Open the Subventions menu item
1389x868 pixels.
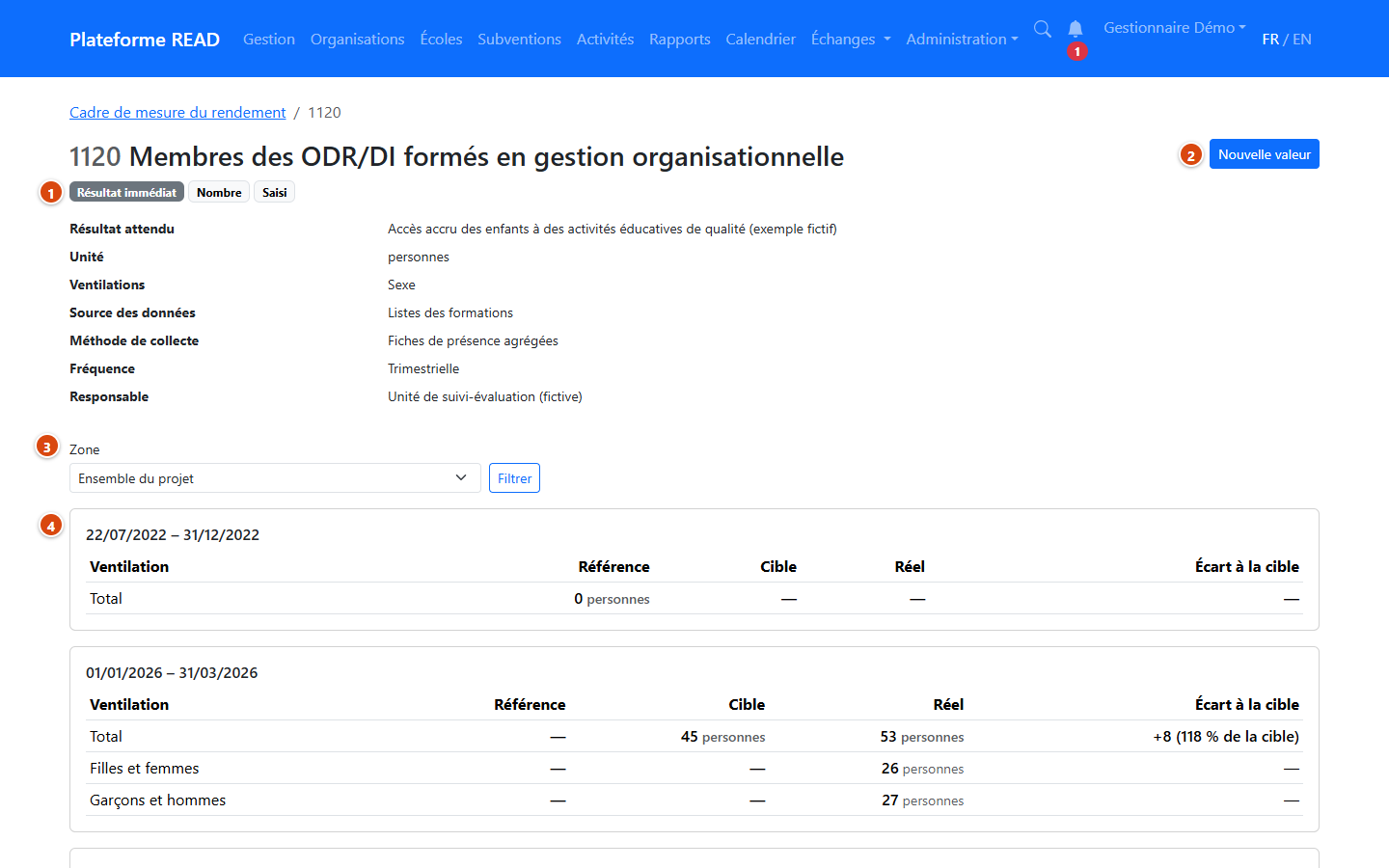[x=519, y=40]
